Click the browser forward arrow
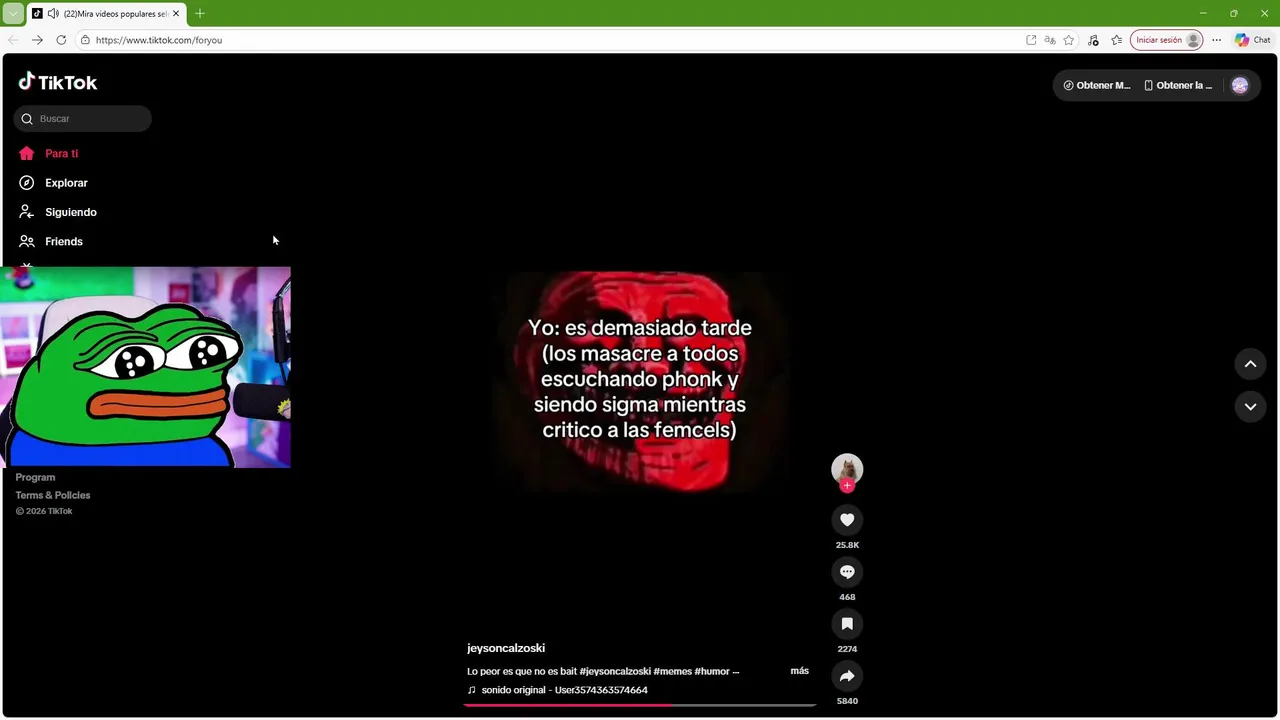Screen dimensions: 1280x720 [x=37, y=40]
